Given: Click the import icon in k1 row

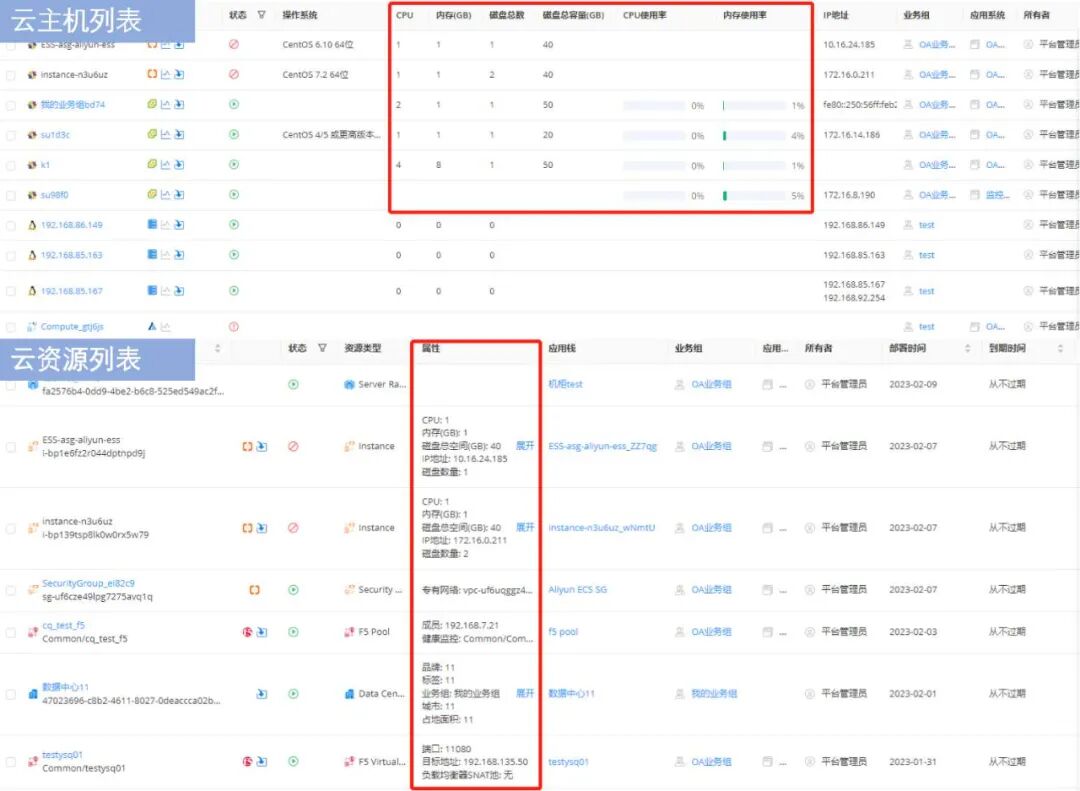Looking at the screenshot, I should point(179,165).
